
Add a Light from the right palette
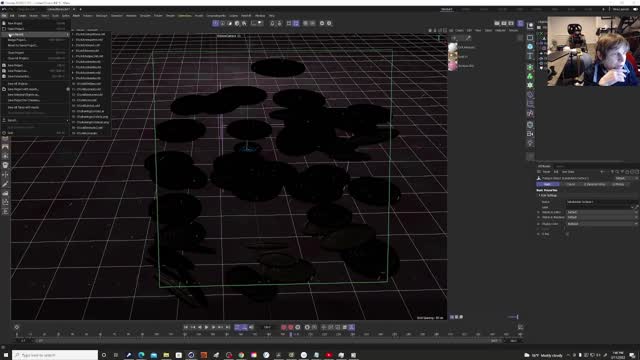[530, 143]
